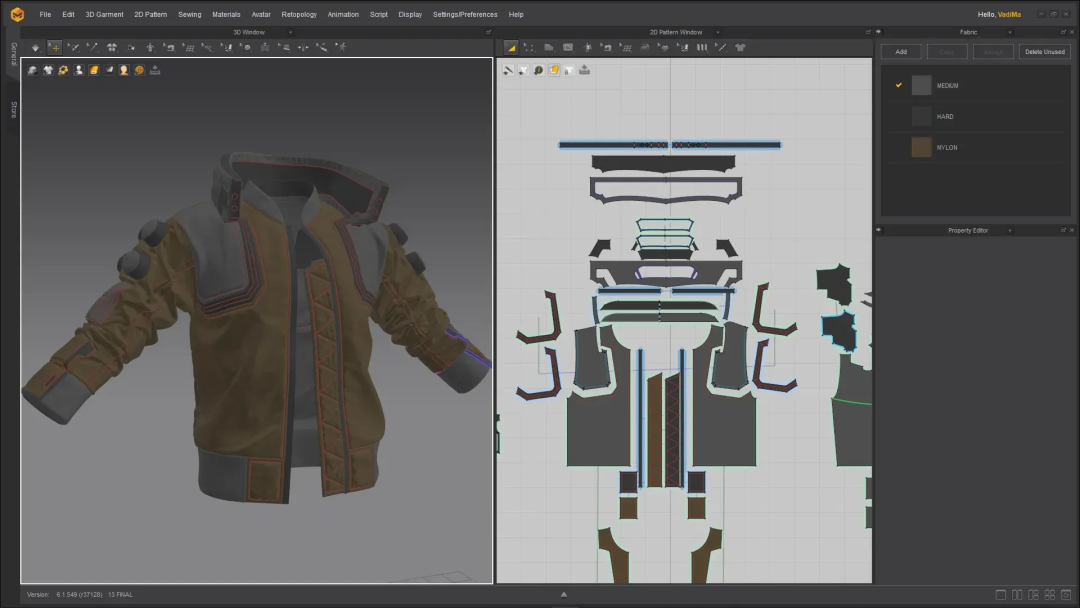
Task: Click the Delete Unused button
Action: coord(1044,52)
